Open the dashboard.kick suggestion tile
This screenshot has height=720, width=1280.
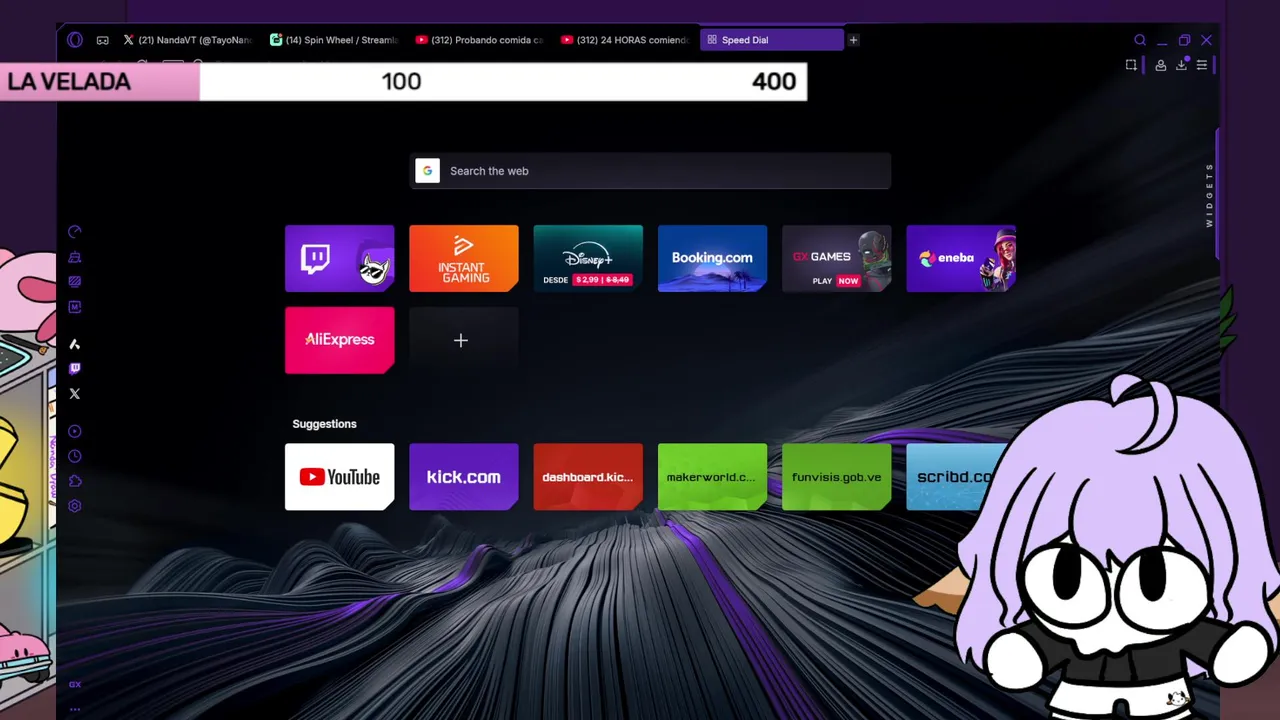(588, 477)
